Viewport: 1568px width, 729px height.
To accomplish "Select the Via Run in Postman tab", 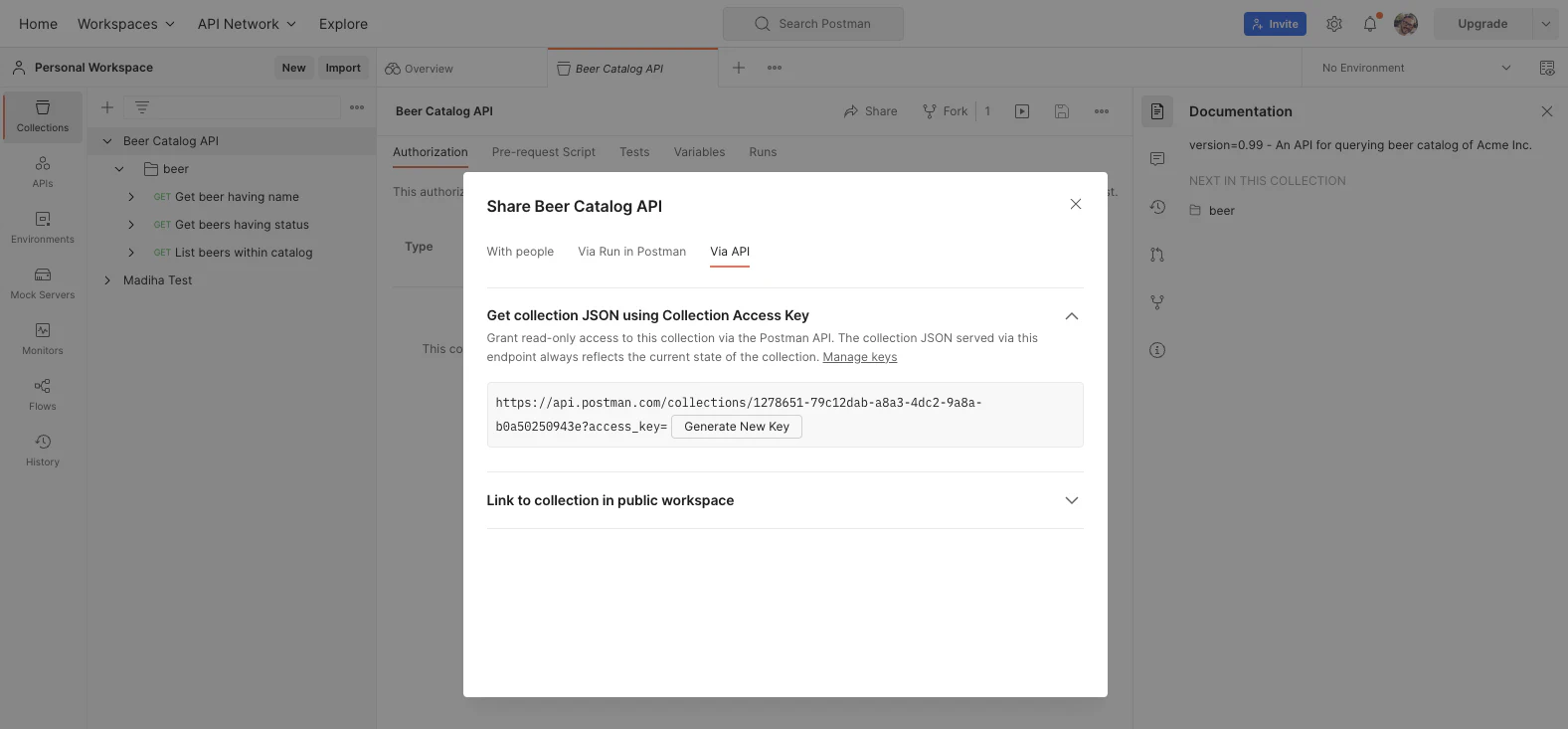I will [631, 252].
